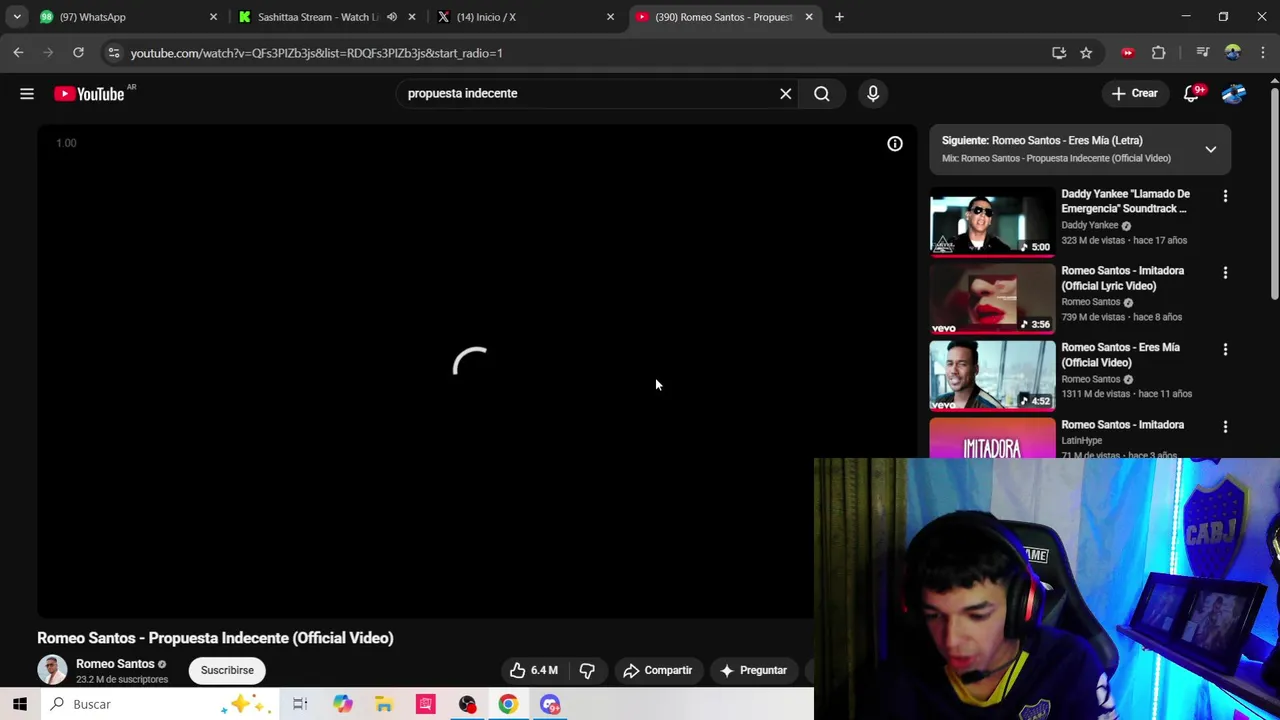The height and width of the screenshot is (720, 1280).
Task: Open YouTube notifications bell
Action: [x=1191, y=93]
